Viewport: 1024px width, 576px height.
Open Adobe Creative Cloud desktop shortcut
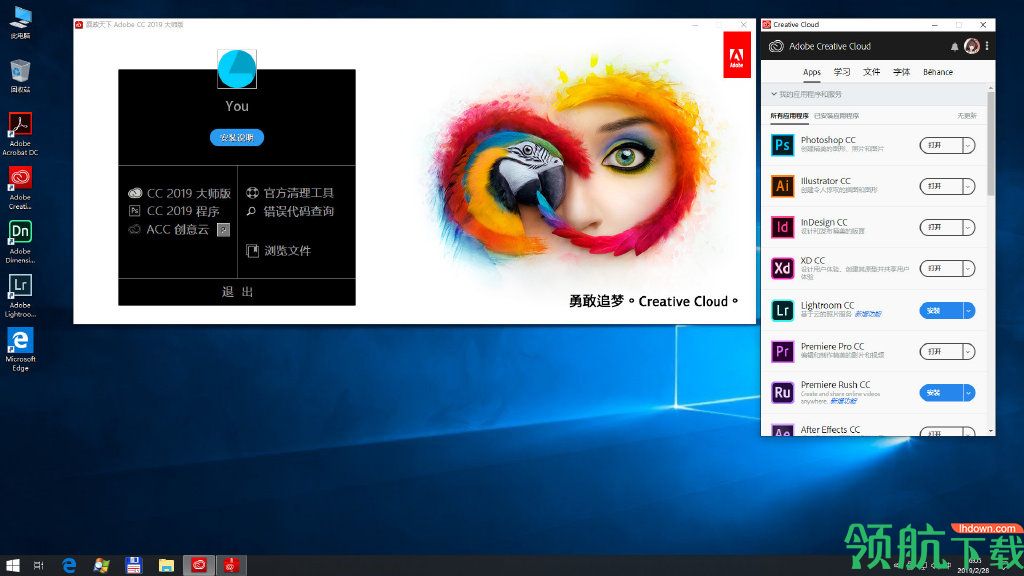[x=20, y=188]
